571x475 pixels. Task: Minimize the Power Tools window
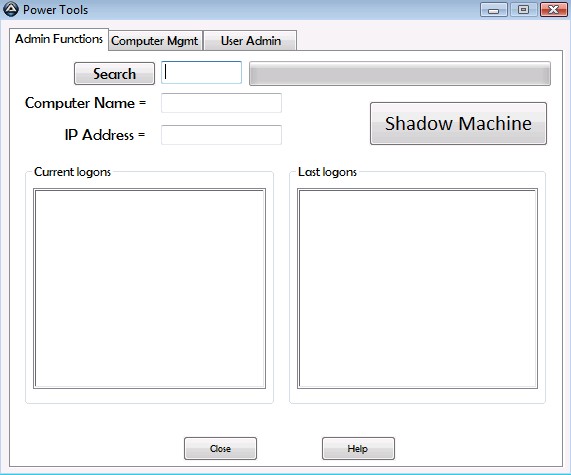[x=493, y=10]
